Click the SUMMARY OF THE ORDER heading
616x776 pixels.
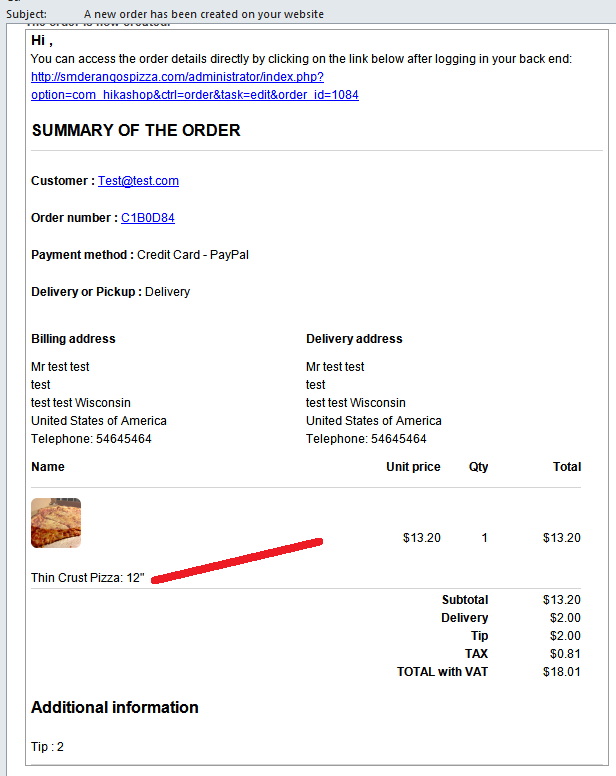[x=136, y=131]
